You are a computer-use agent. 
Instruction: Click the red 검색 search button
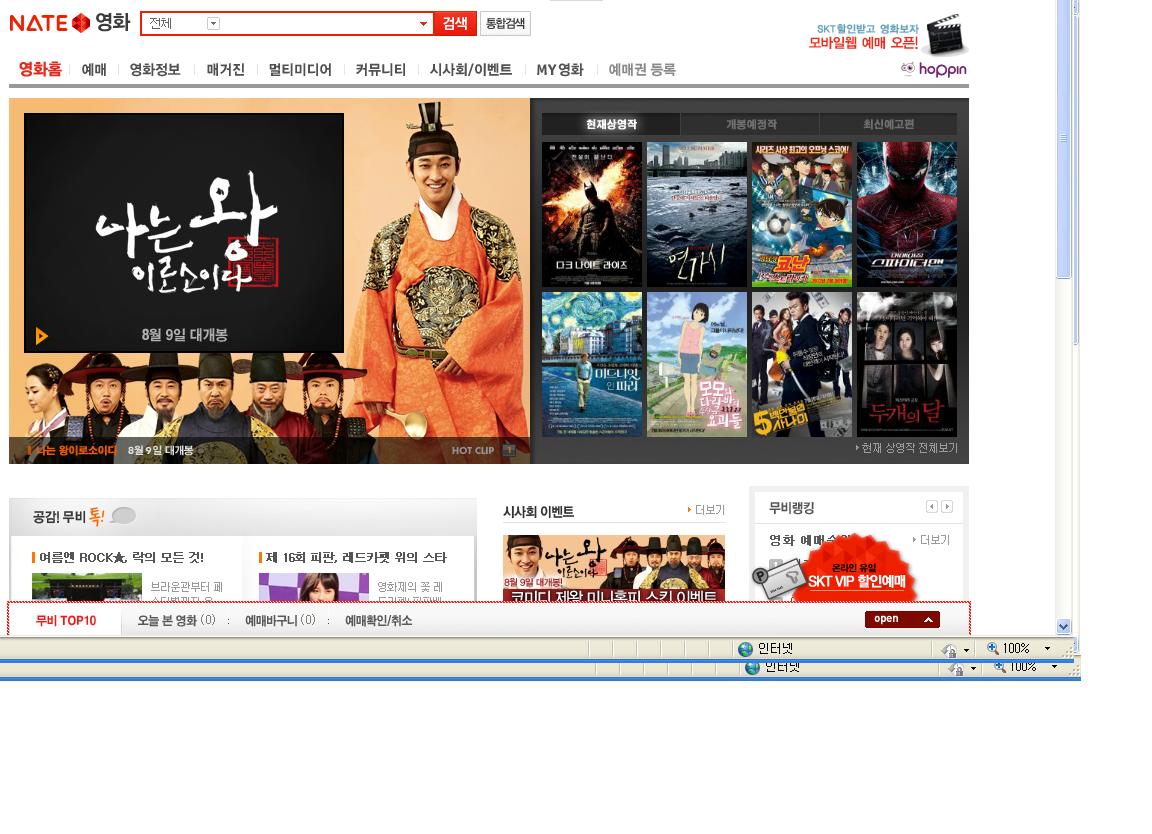point(455,23)
